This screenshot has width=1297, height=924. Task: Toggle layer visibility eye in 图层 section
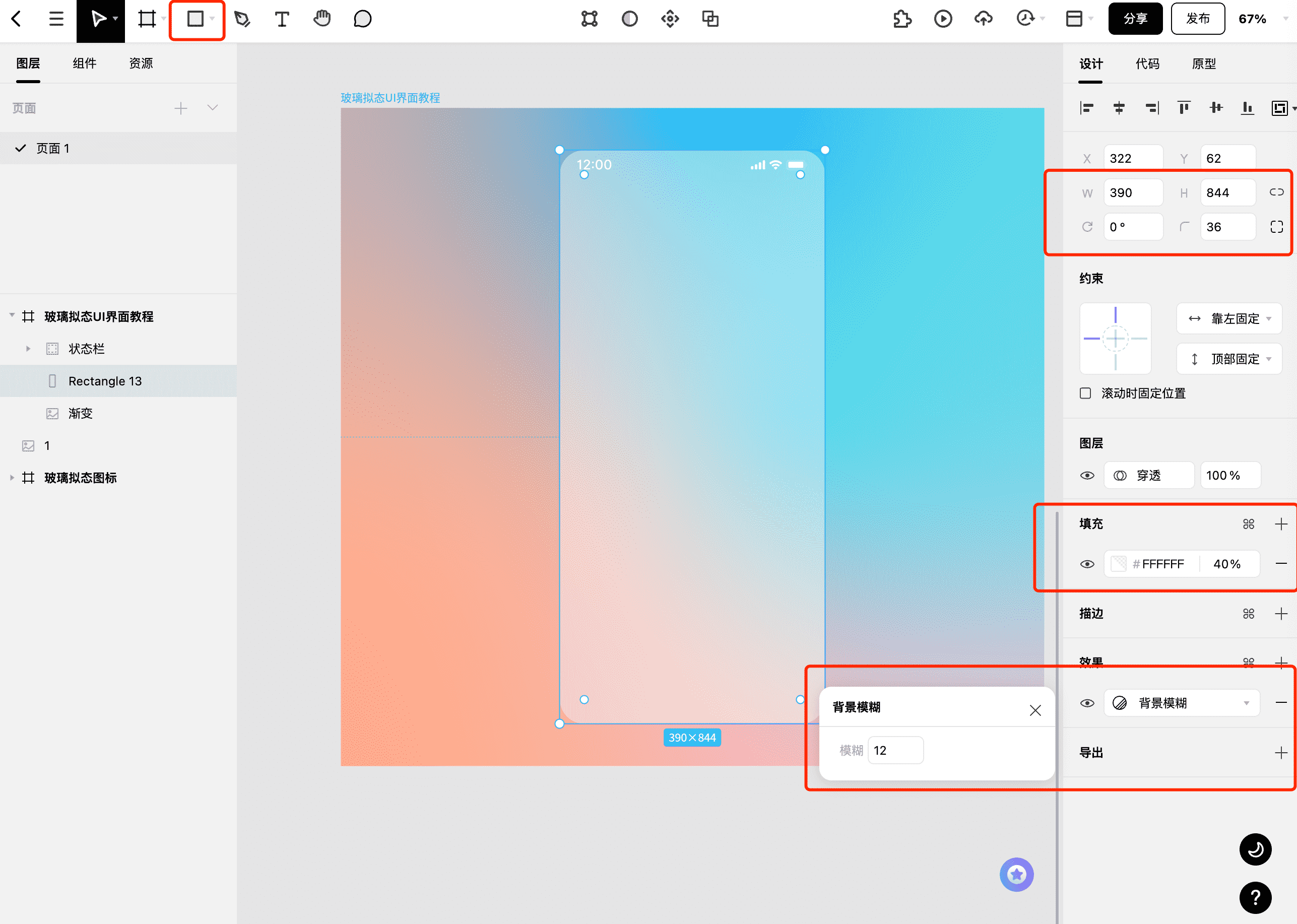pos(1087,476)
